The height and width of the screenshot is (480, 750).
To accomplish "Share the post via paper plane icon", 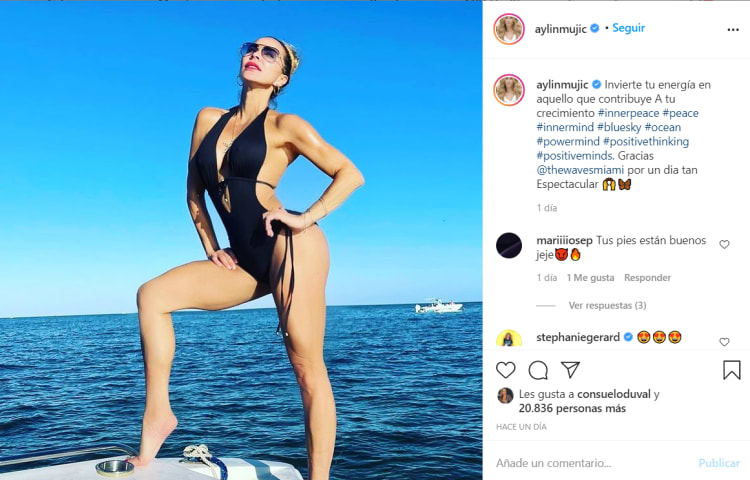I will (571, 370).
